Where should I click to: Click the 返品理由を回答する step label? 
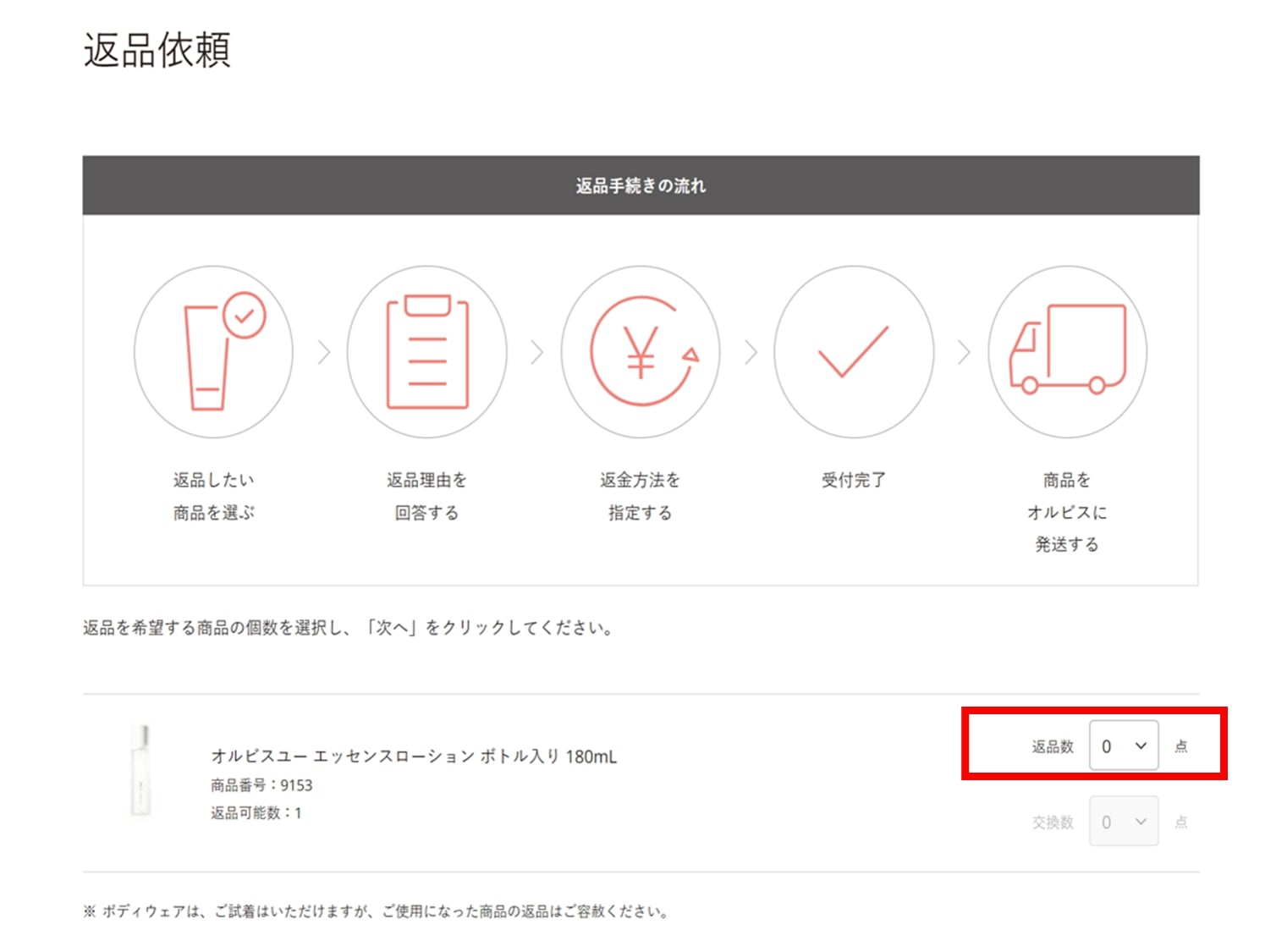(x=426, y=496)
